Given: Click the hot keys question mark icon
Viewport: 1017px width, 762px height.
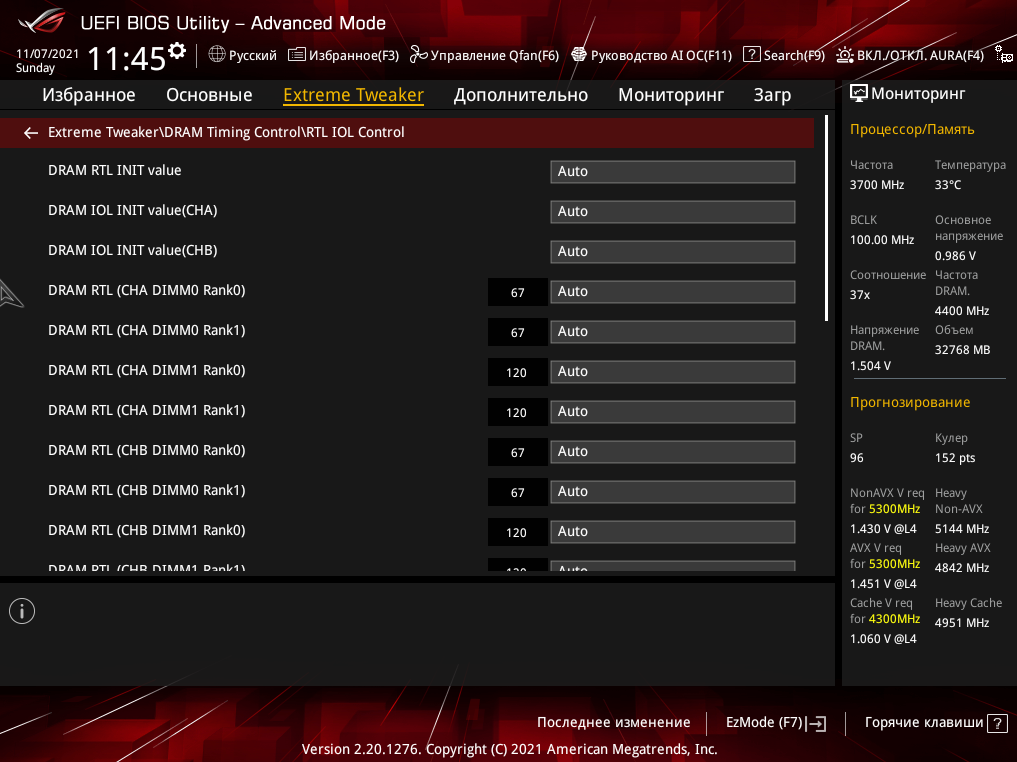Looking at the screenshot, I should click(x=997, y=723).
